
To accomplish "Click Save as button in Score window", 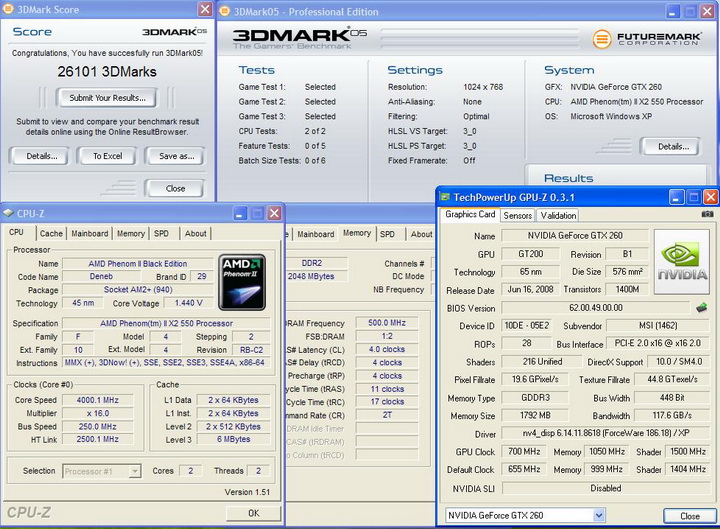I will pos(176,156).
